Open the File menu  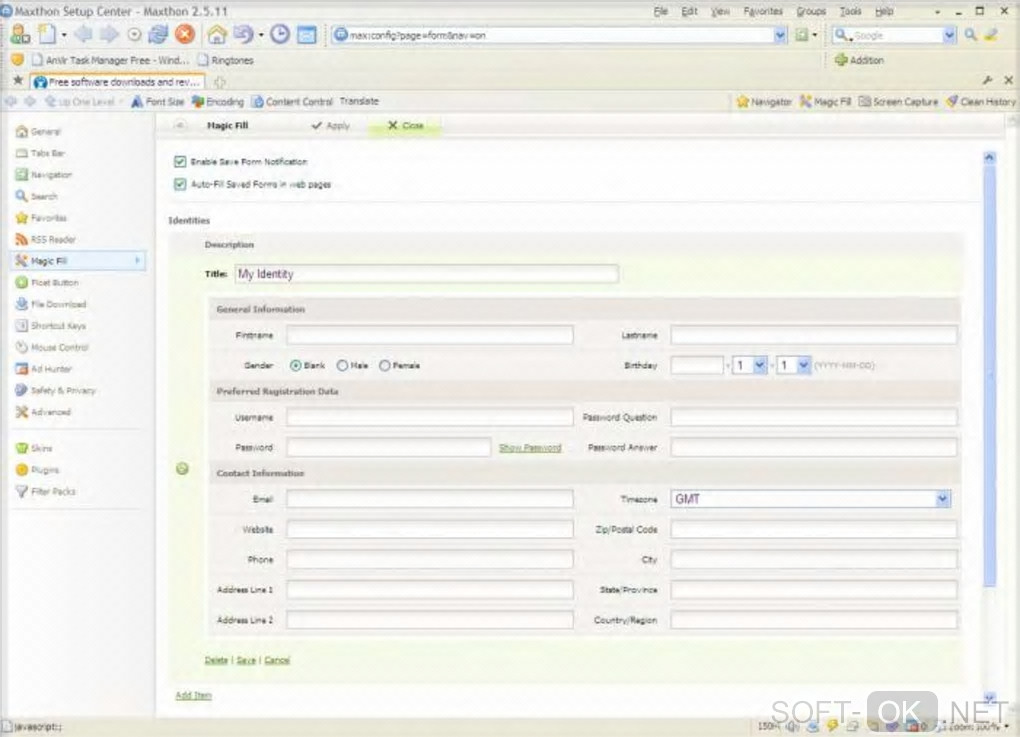pyautogui.click(x=660, y=11)
